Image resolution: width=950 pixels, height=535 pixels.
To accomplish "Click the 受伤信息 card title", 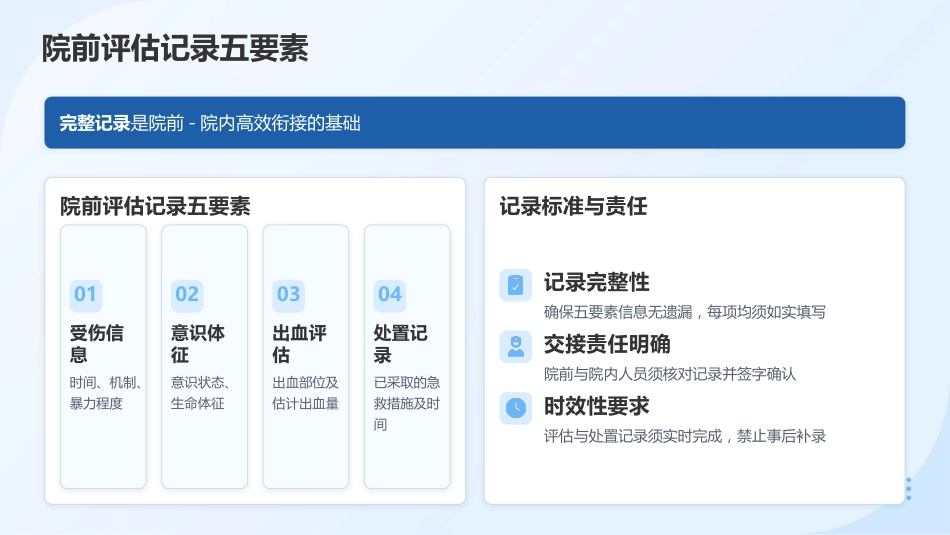I will point(96,344).
